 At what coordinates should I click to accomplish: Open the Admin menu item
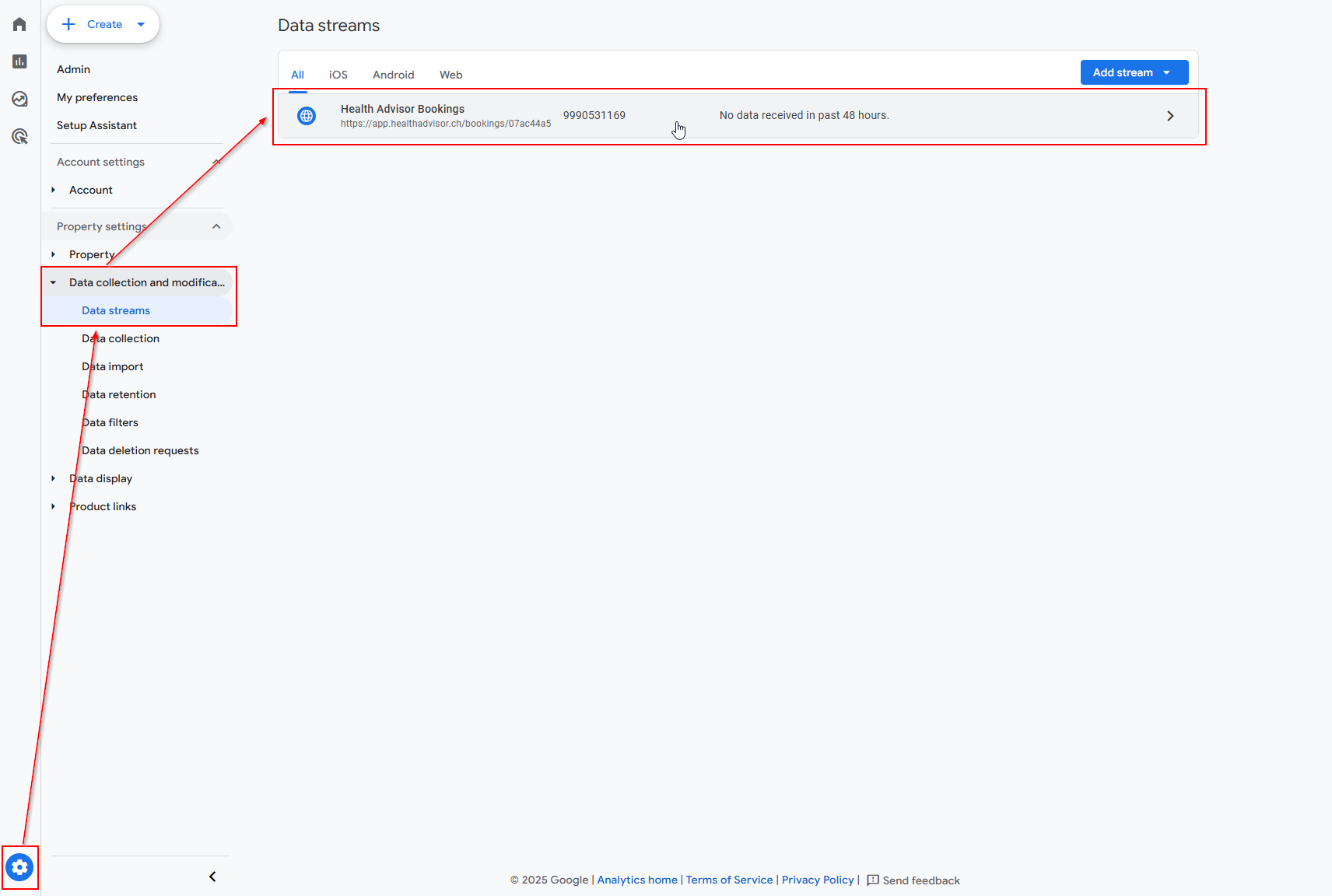coord(73,69)
